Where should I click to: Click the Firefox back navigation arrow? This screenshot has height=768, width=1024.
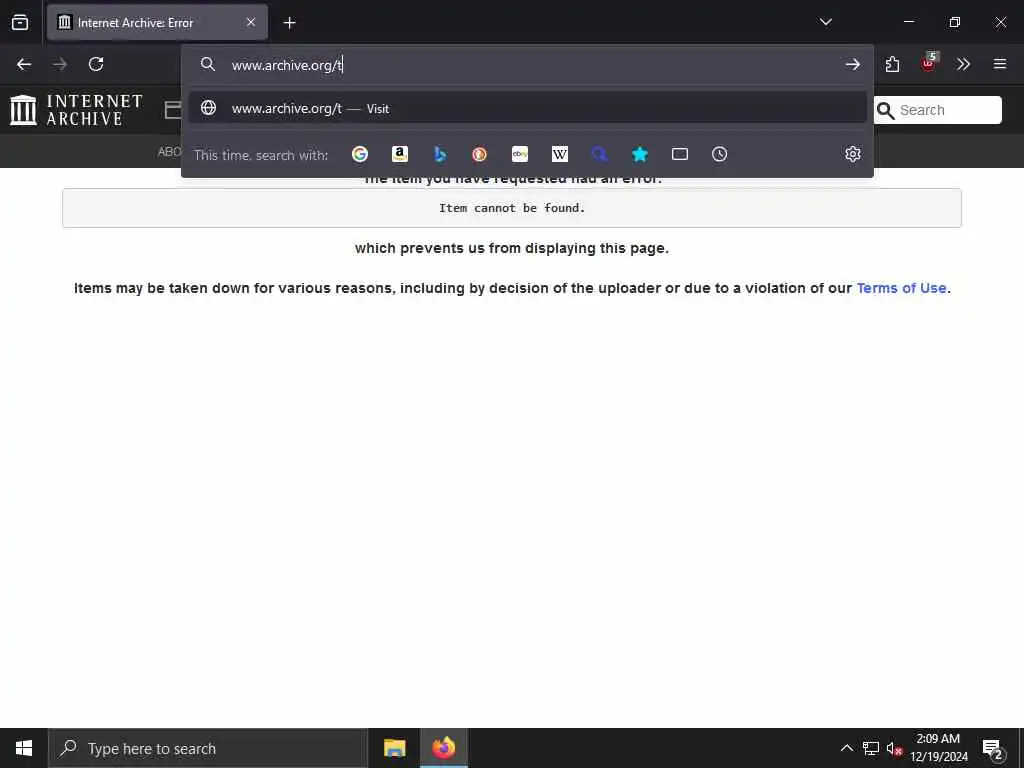click(x=24, y=64)
